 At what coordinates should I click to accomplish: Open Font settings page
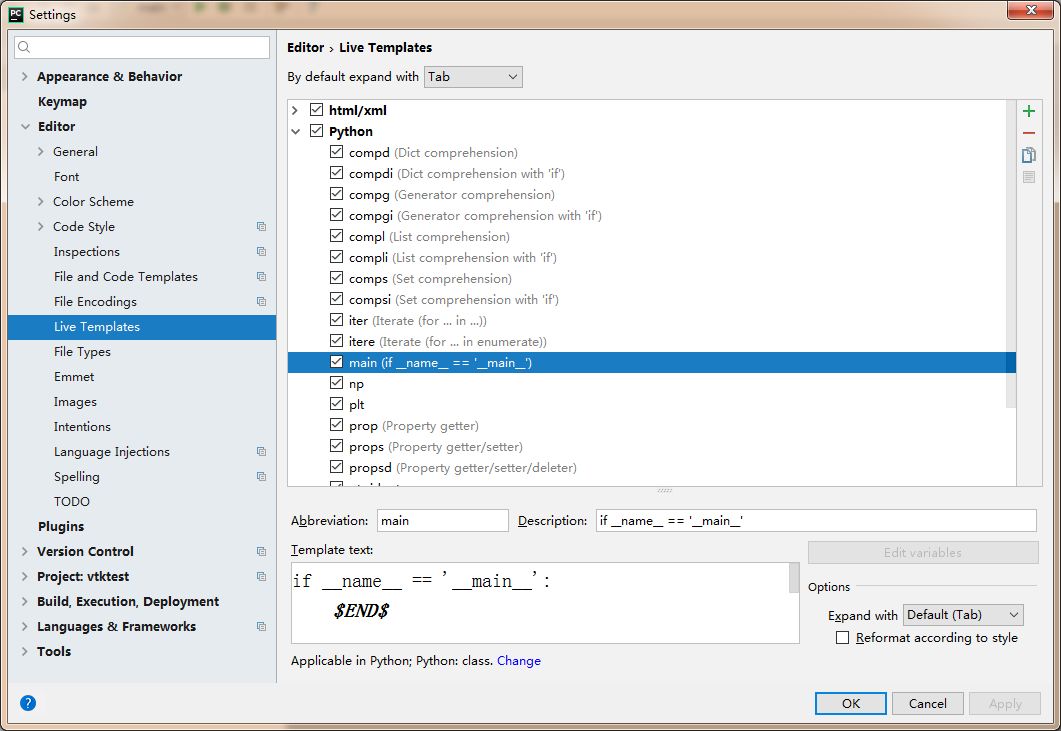coord(66,177)
